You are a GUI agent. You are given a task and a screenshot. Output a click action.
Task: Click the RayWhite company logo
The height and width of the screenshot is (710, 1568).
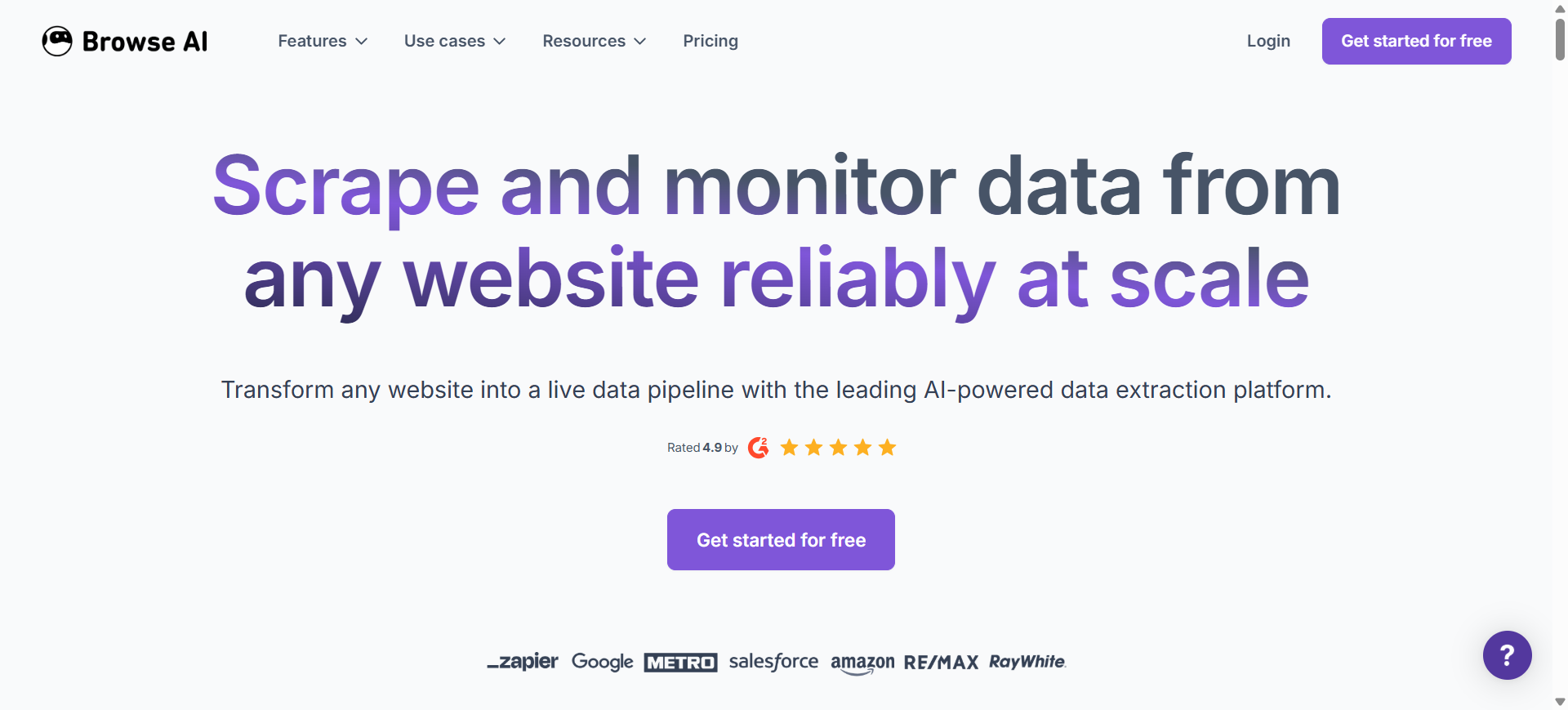[1027, 662]
